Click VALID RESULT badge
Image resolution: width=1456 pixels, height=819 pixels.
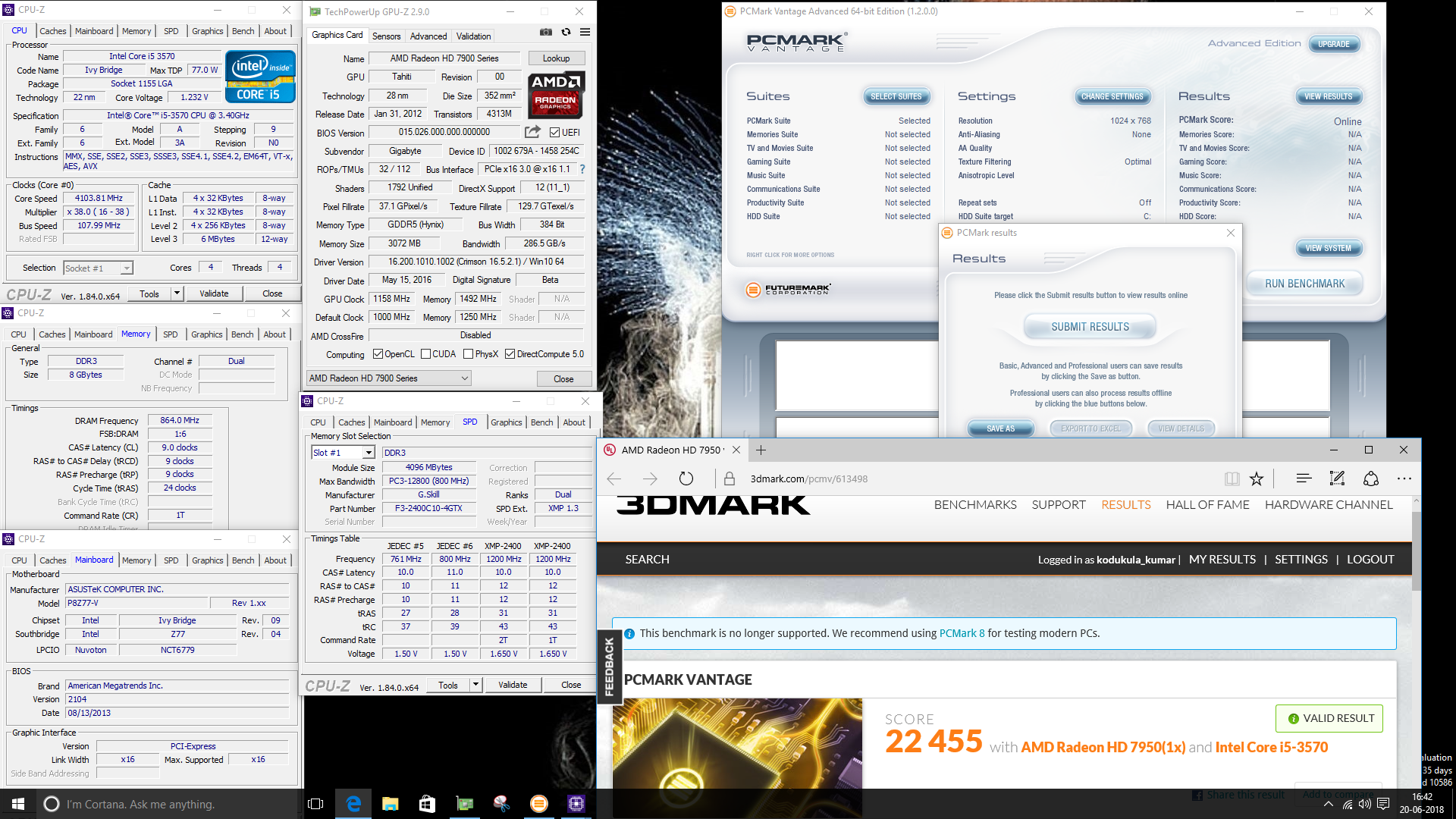click(1329, 718)
